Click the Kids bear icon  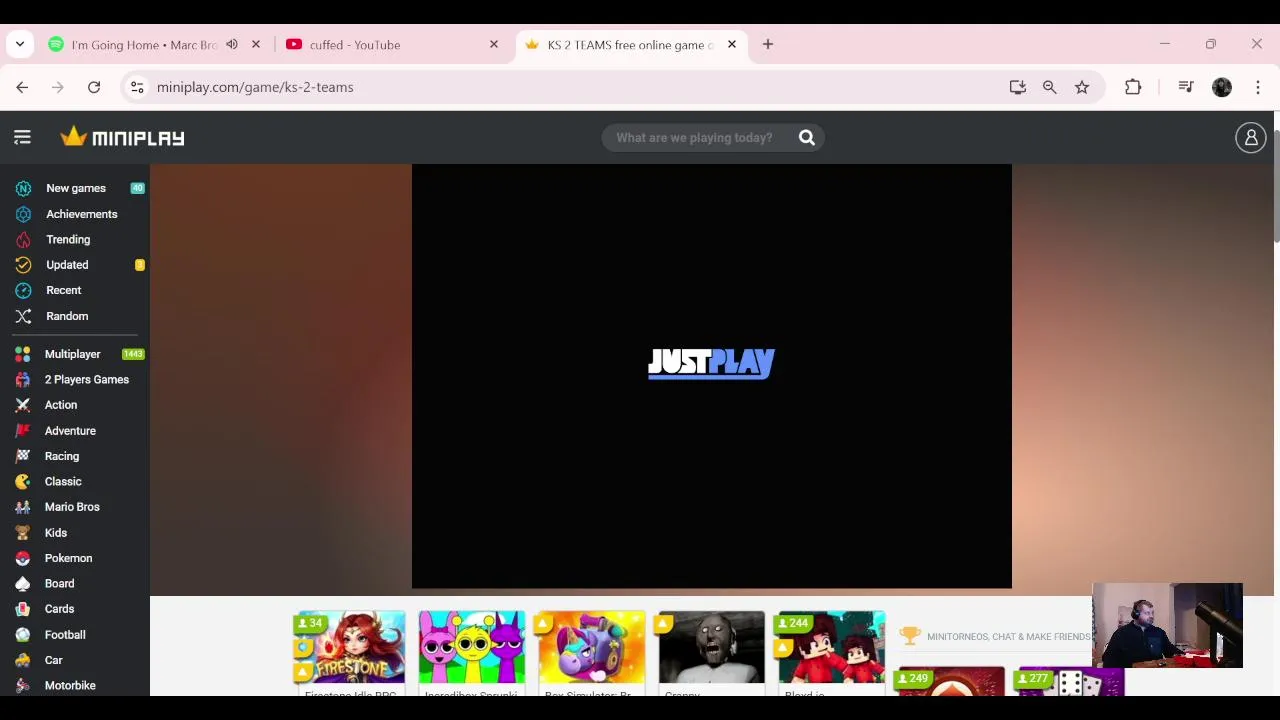point(23,533)
